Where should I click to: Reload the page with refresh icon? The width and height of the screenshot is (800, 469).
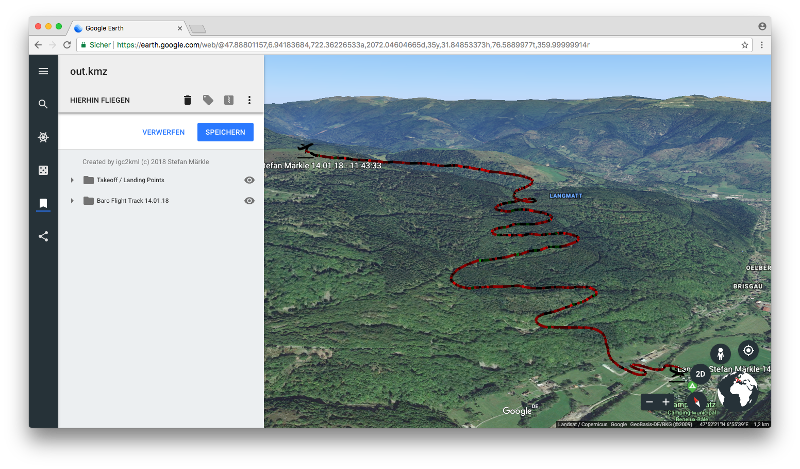(67, 45)
